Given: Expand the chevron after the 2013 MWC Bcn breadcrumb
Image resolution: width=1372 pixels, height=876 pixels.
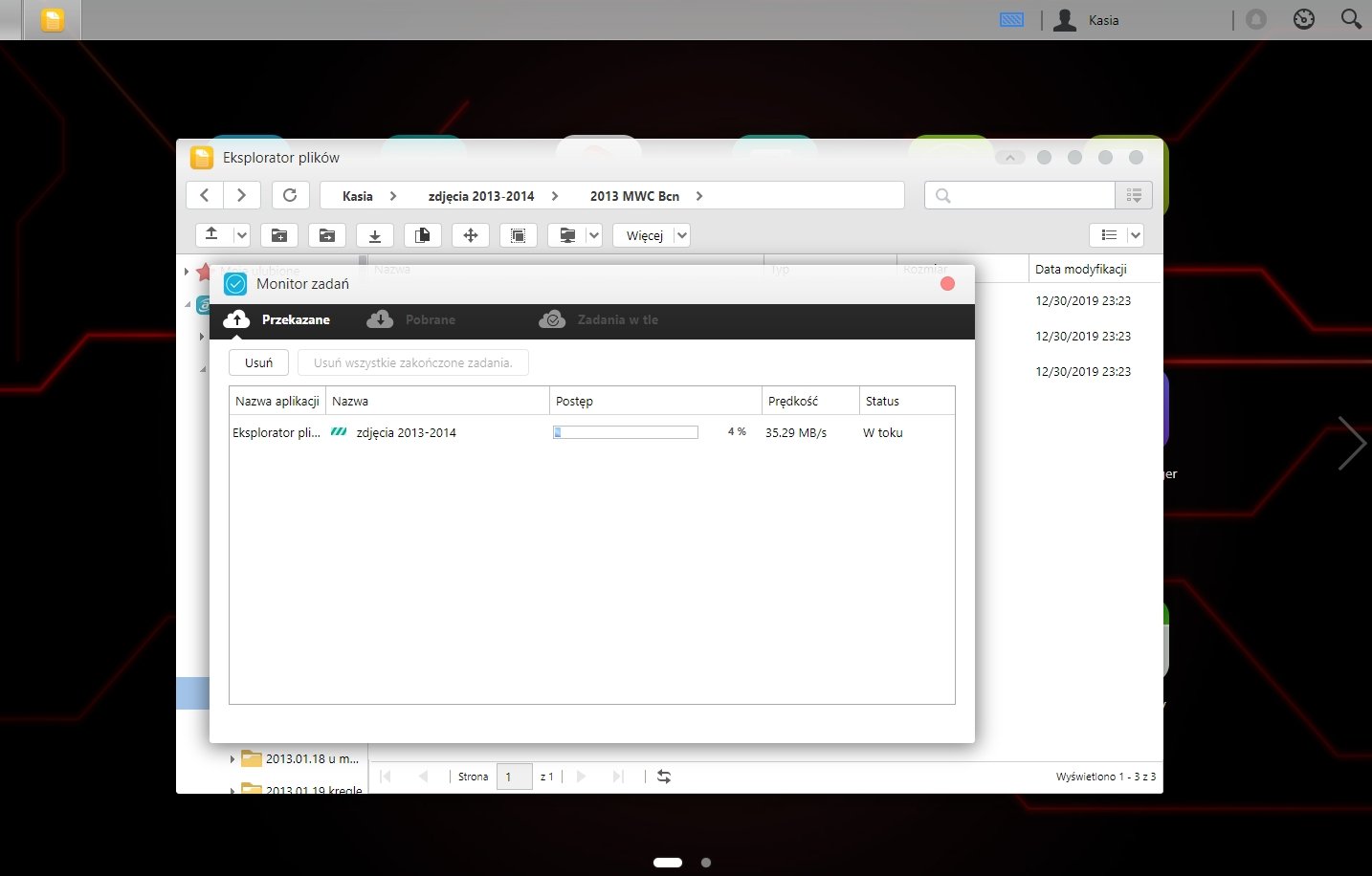Looking at the screenshot, I should click(x=699, y=196).
